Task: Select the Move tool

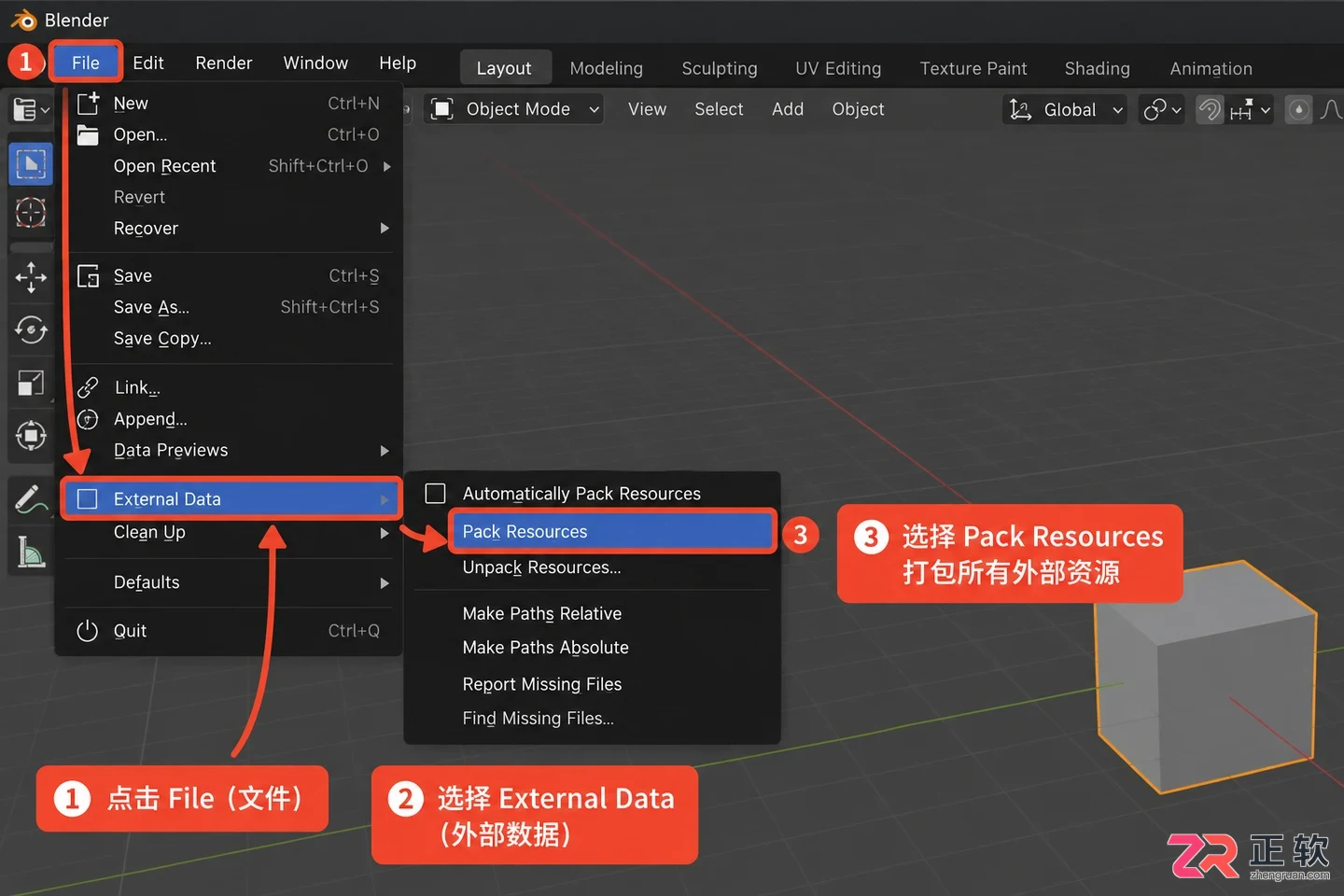Action: point(31,277)
